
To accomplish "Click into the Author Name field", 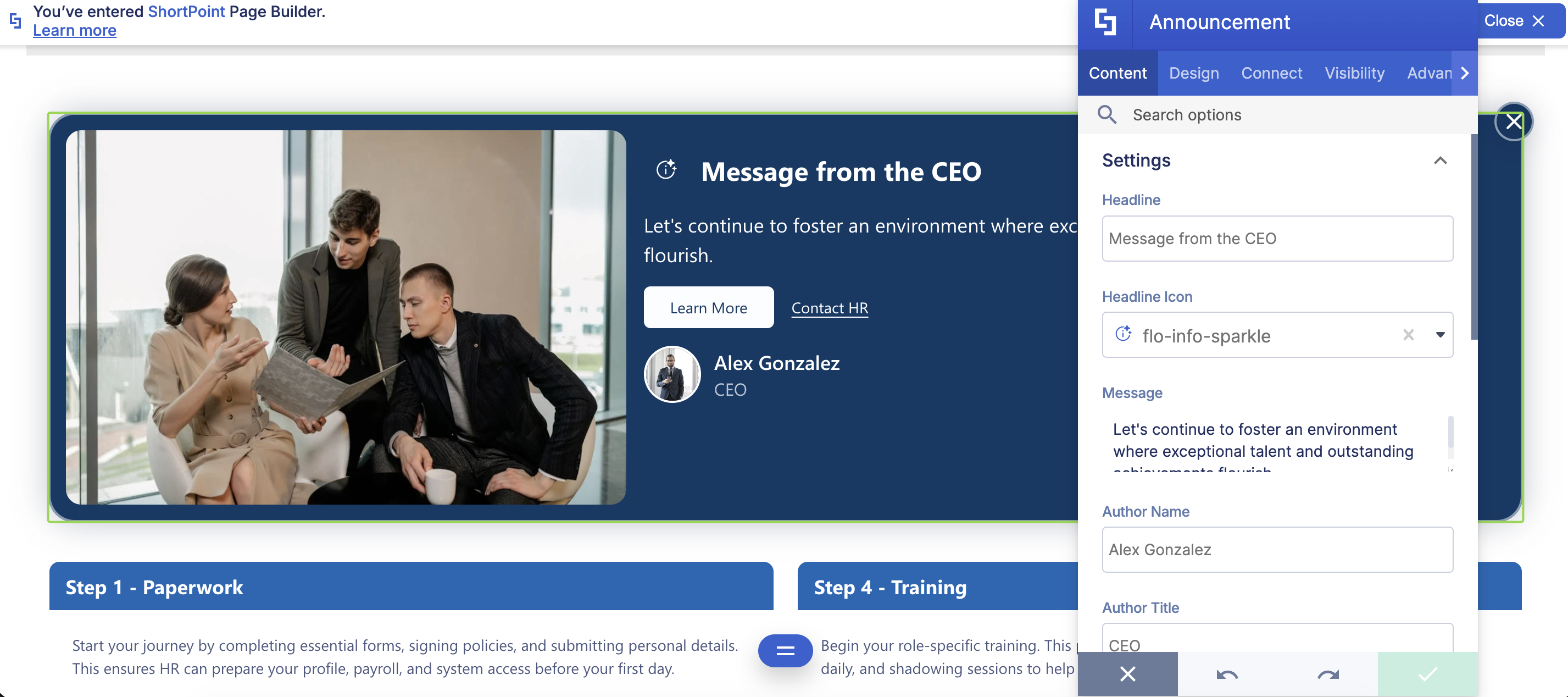I will tap(1277, 550).
